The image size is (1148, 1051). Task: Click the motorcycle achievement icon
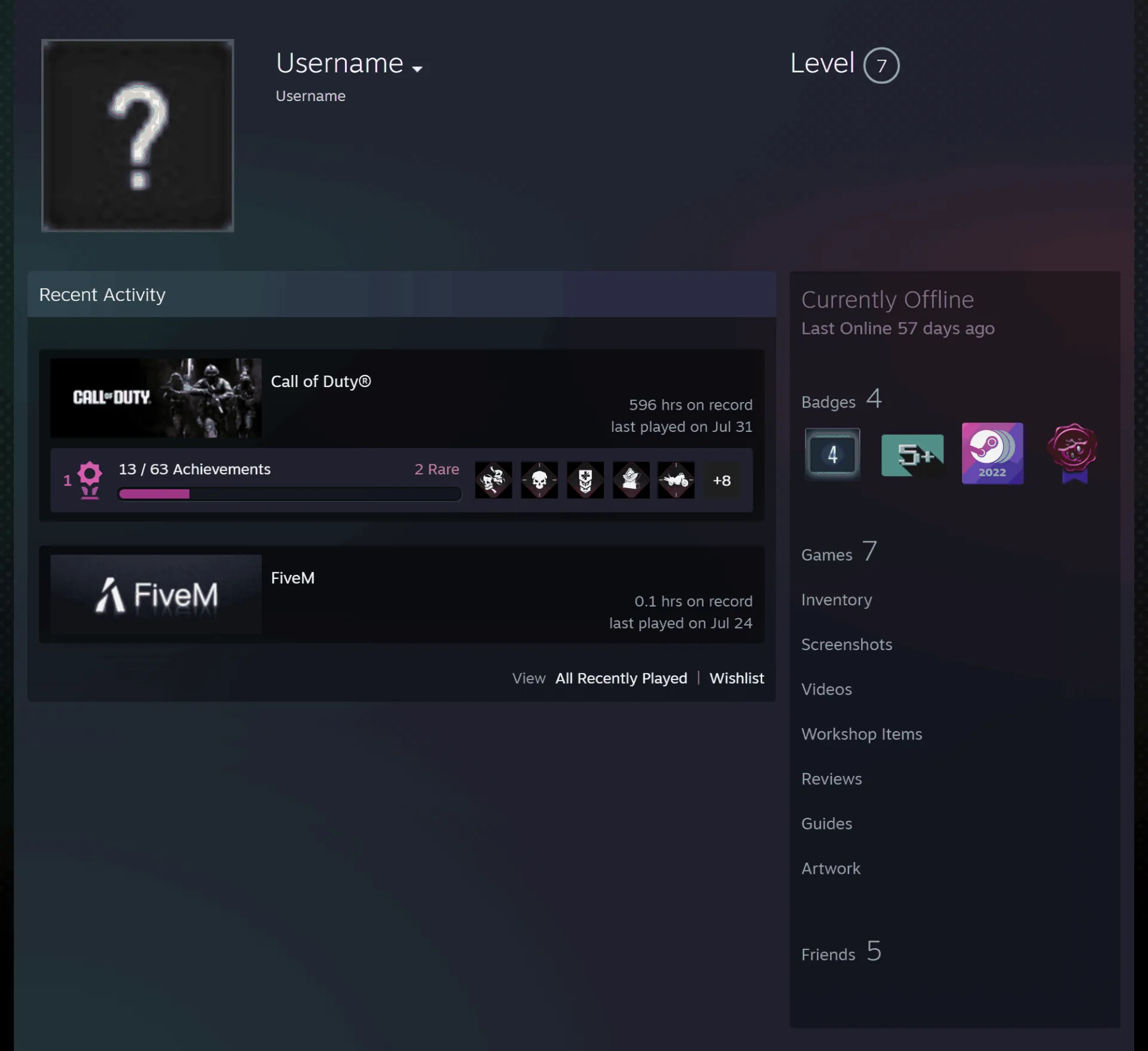pos(676,480)
